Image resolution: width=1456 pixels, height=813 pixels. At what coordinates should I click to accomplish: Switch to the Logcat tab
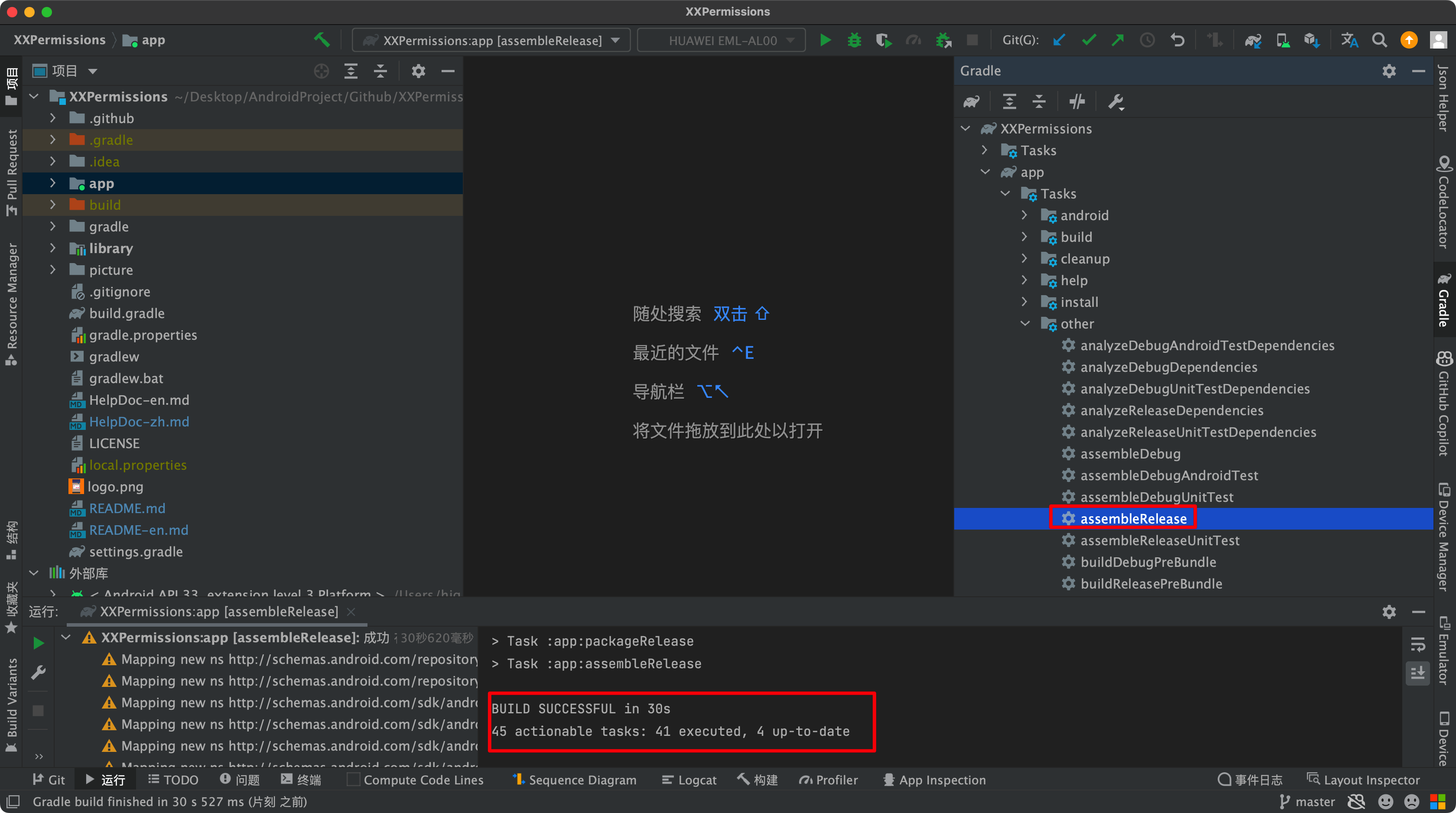689,779
